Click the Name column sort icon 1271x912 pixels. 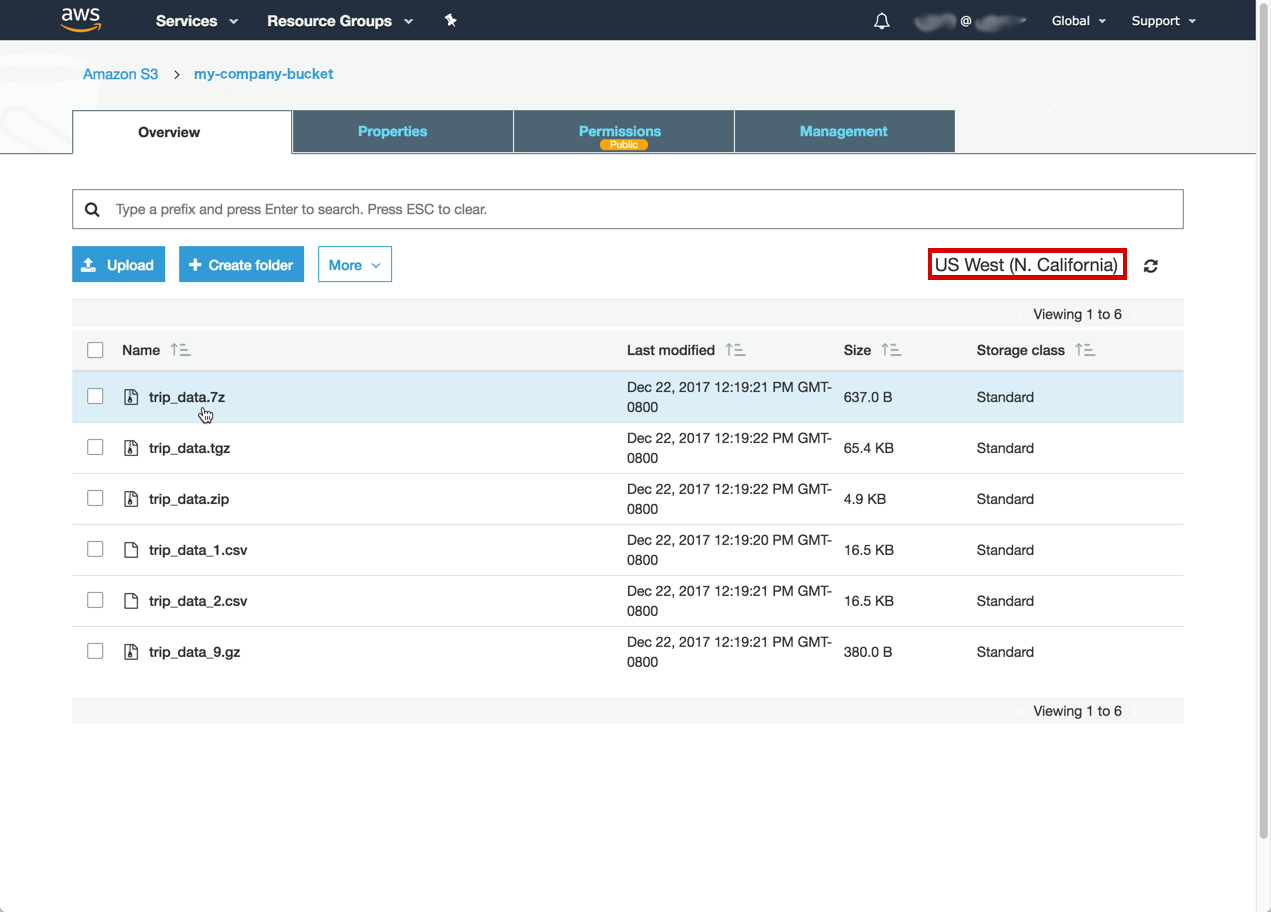coord(180,350)
